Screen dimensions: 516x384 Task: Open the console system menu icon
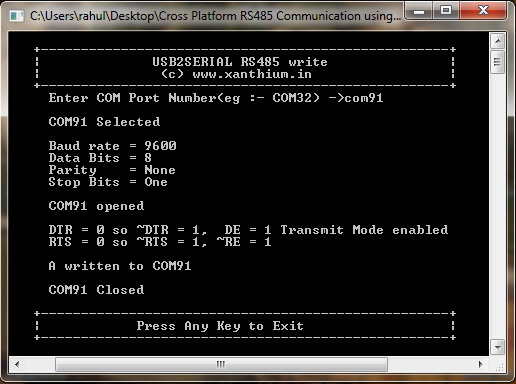(16, 16)
